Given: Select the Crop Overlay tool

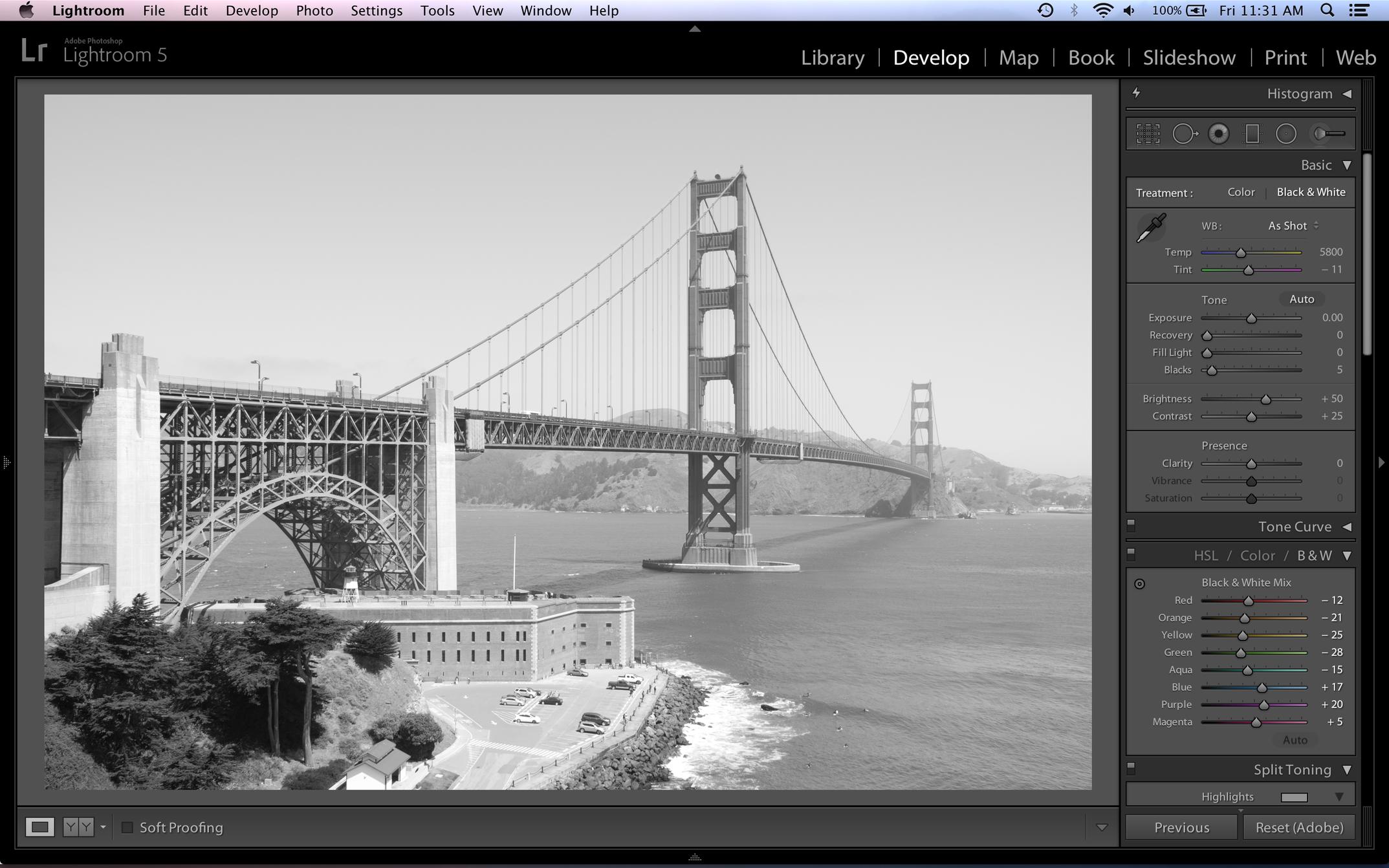Looking at the screenshot, I should [x=1148, y=134].
